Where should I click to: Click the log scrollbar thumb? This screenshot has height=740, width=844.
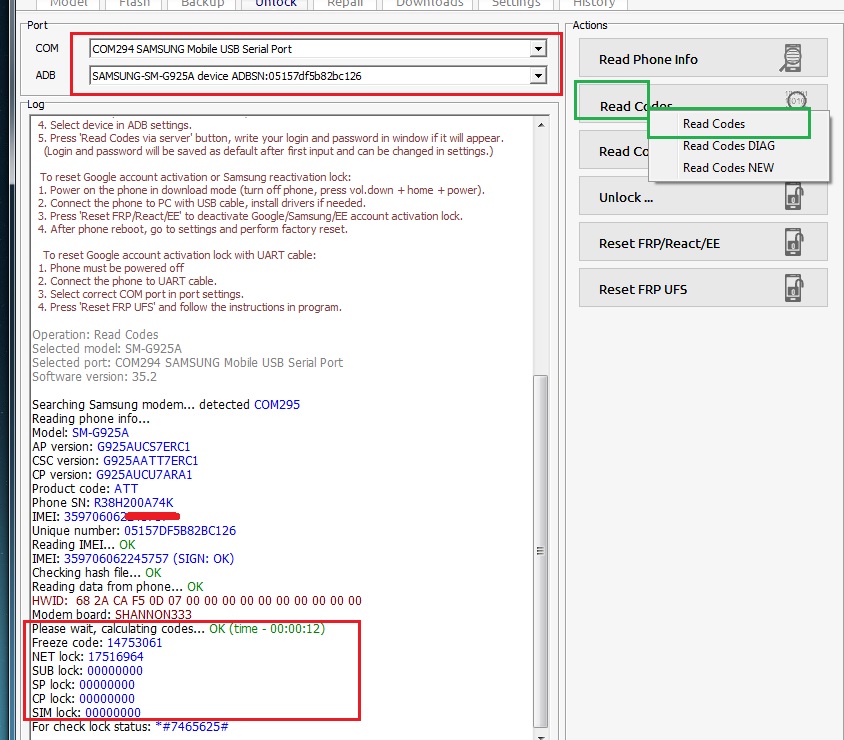click(x=540, y=551)
